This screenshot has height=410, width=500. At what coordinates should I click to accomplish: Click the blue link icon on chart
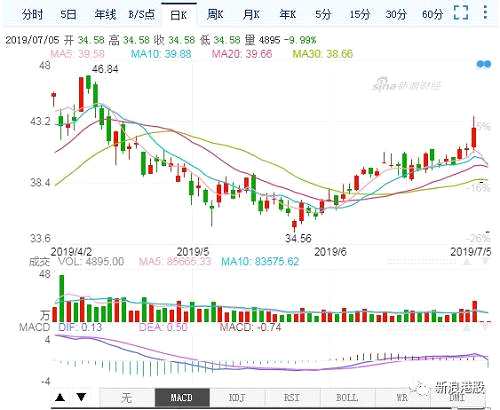[484, 64]
